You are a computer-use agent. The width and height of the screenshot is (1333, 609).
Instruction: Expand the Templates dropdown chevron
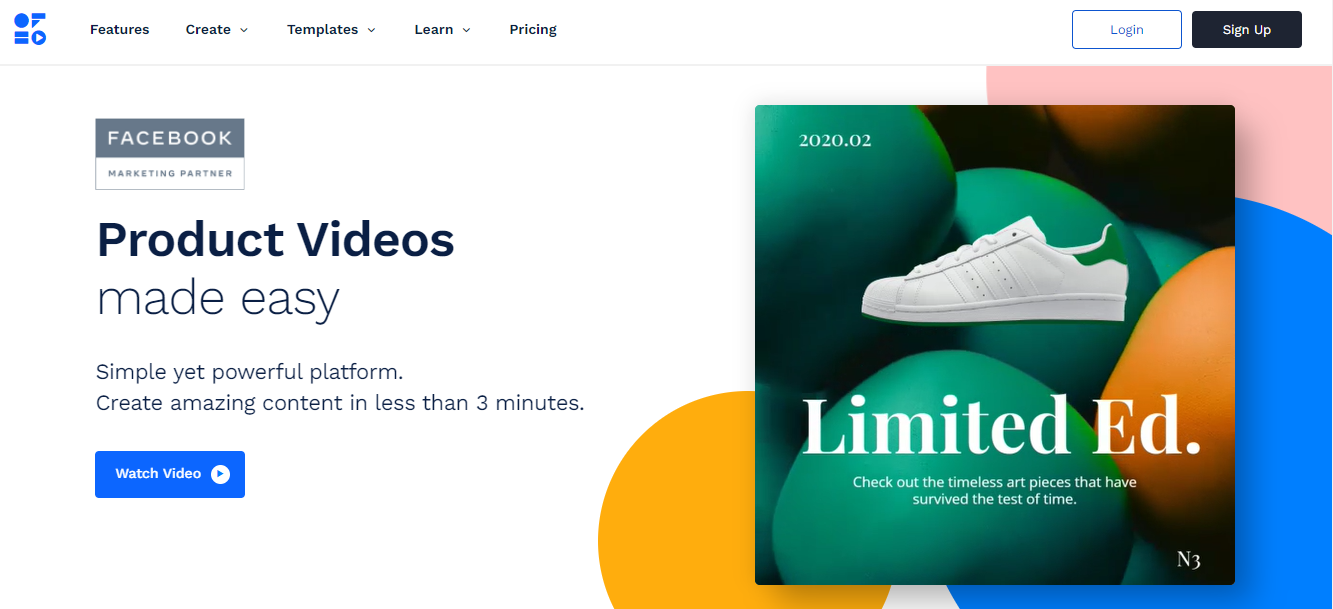coord(371,30)
